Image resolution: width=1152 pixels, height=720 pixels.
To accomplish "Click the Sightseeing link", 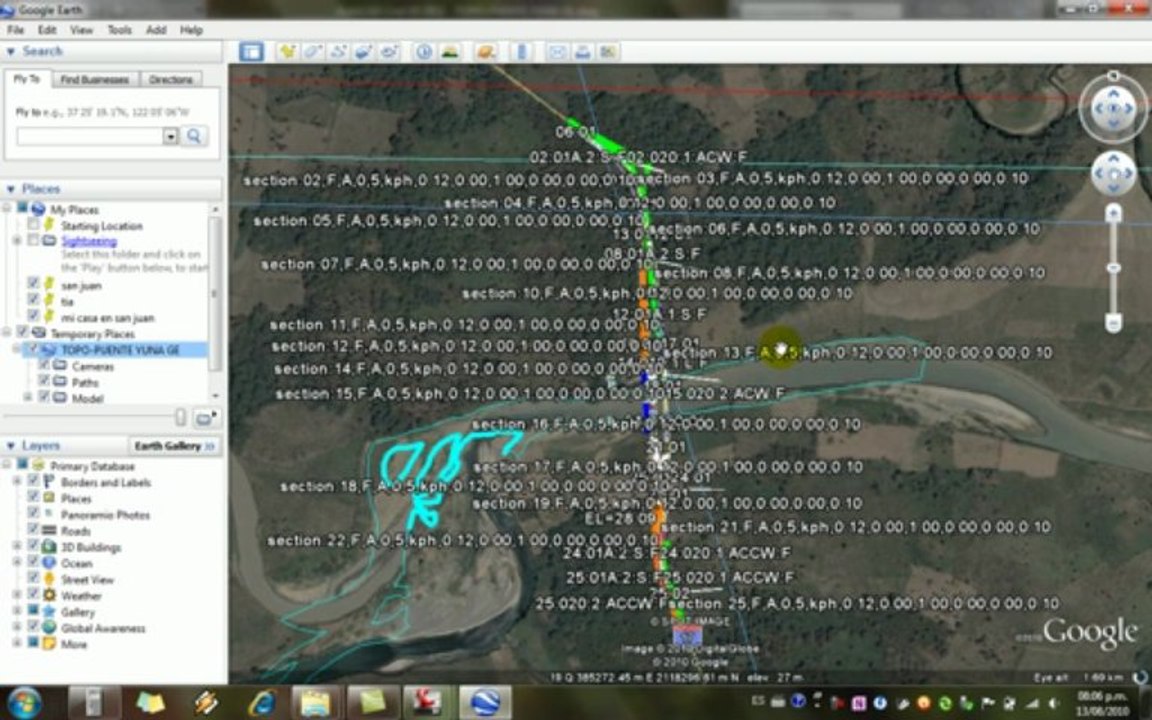I will point(89,241).
